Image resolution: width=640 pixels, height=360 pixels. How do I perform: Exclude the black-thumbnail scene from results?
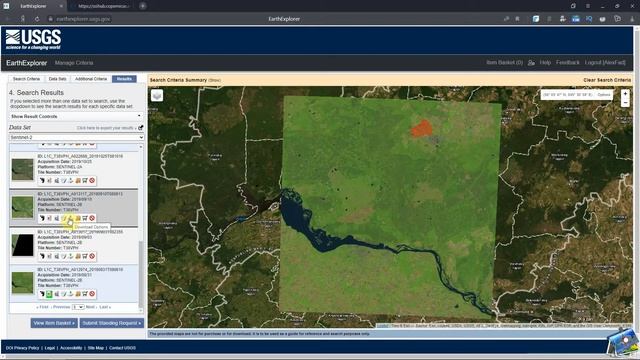tap(92, 256)
